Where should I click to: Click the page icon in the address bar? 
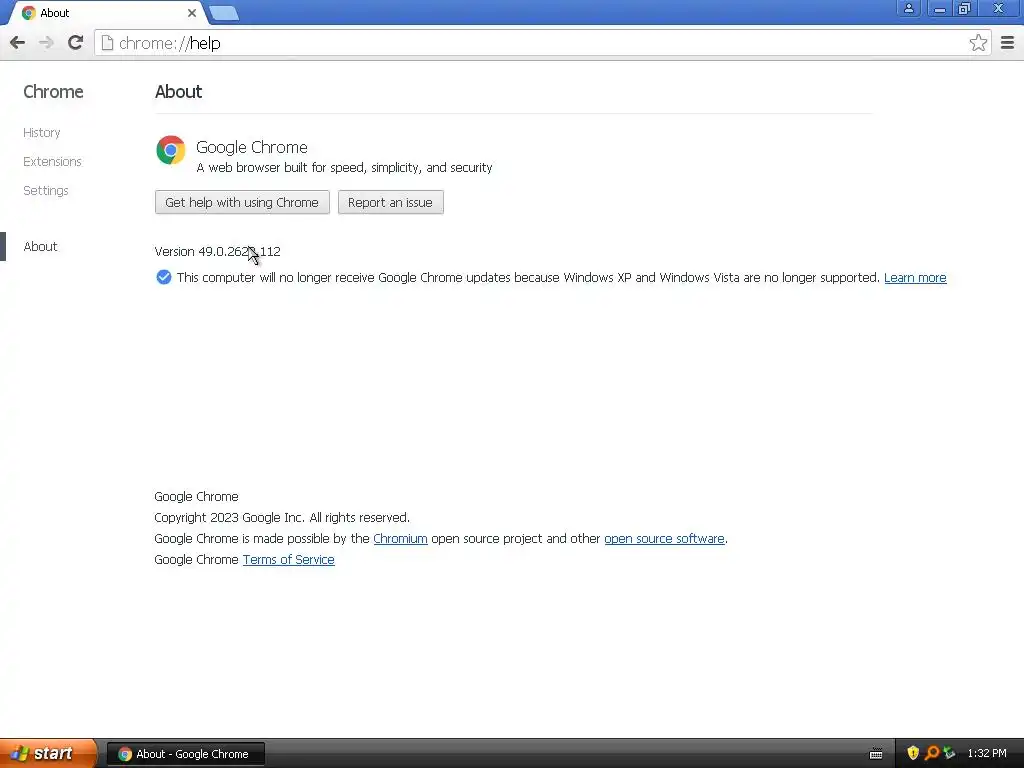[x=107, y=43]
